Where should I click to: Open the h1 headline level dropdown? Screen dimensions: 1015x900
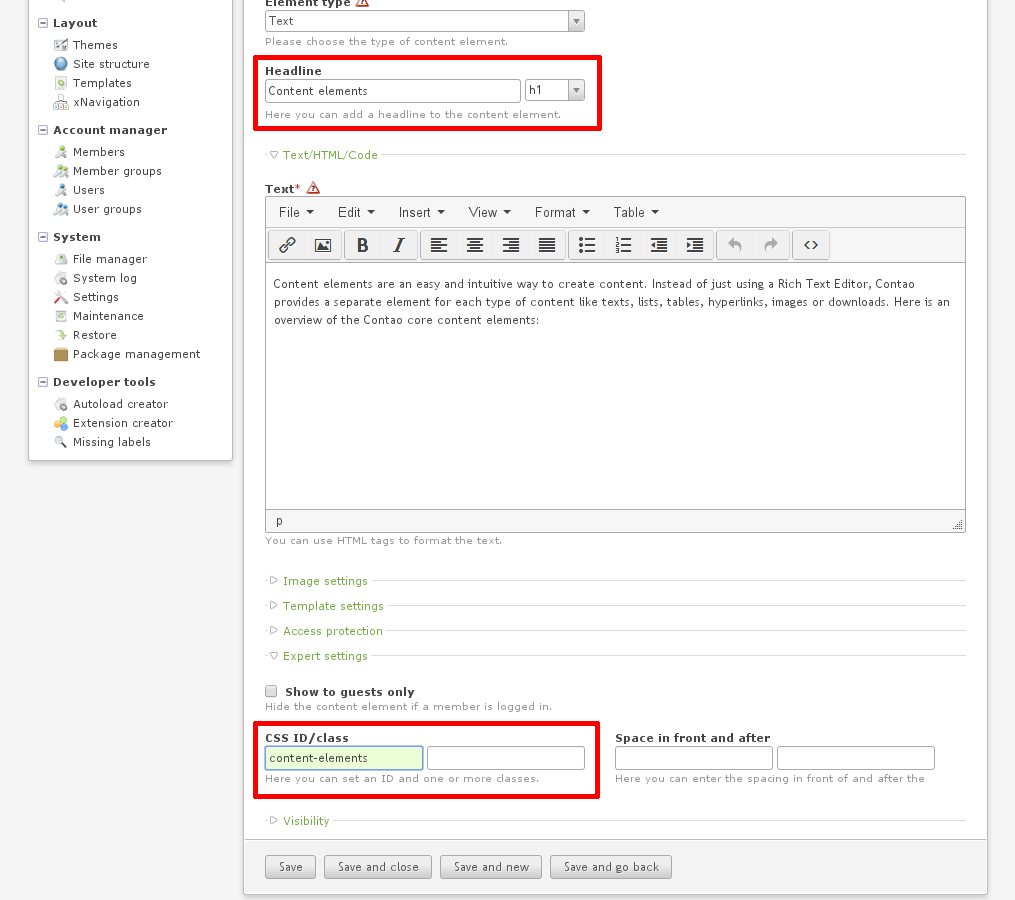tap(576, 91)
